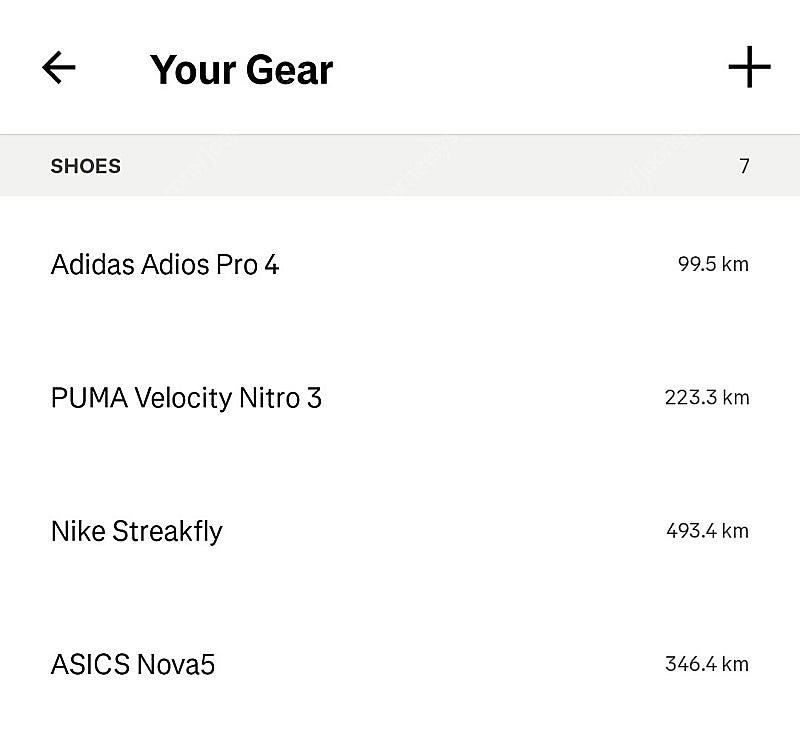Choose the ASICS Nova5 shoe entry
The height and width of the screenshot is (731, 800).
[x=400, y=664]
